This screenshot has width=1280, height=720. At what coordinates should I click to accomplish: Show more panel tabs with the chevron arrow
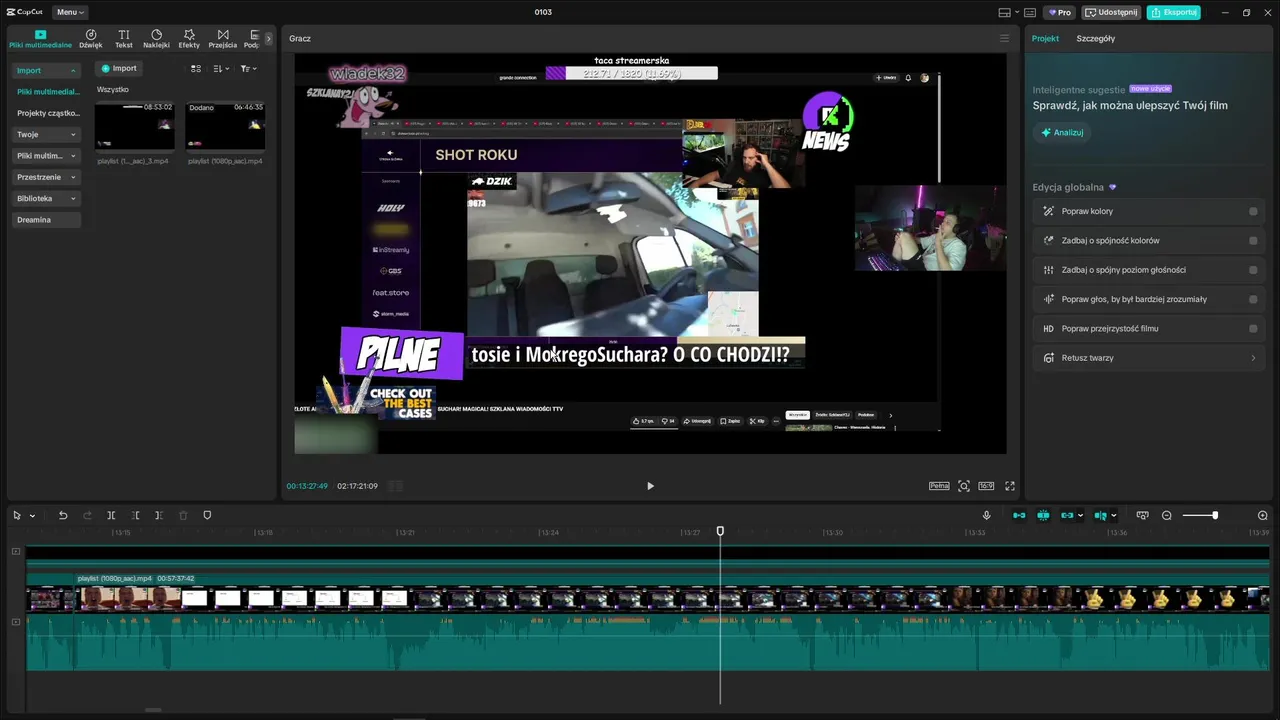268,39
